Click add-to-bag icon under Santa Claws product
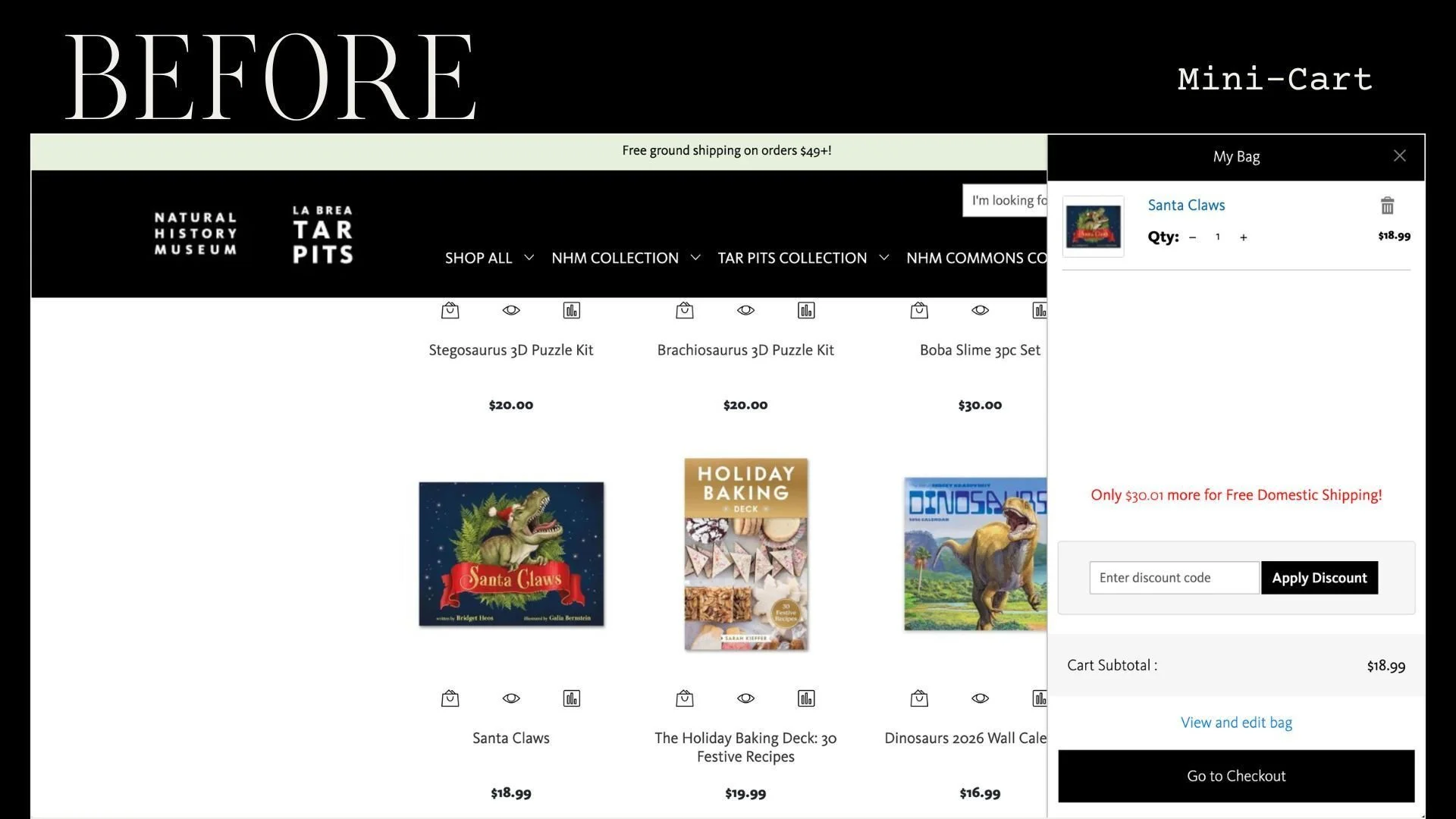The width and height of the screenshot is (1456, 819). point(450,698)
